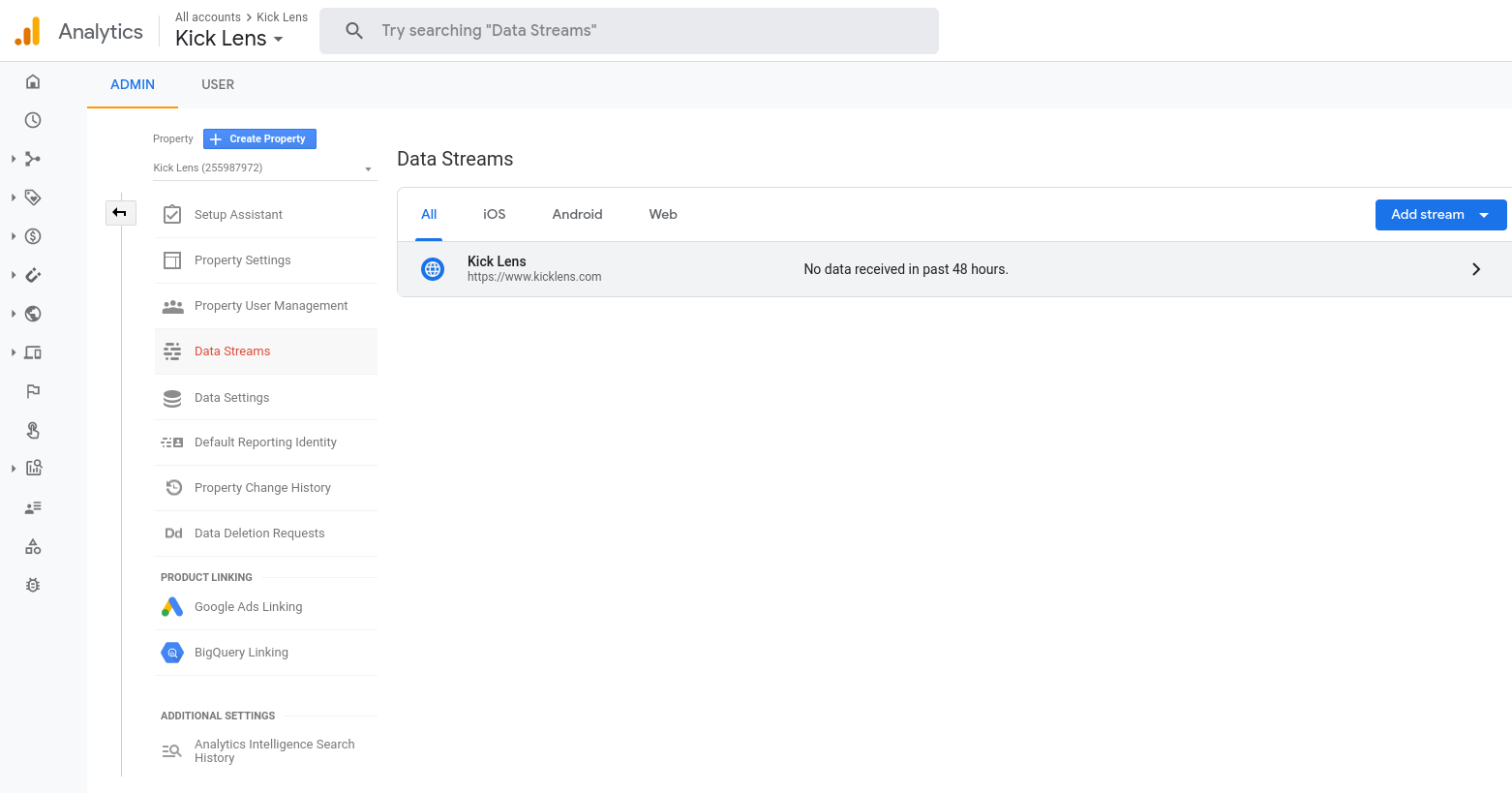Switch to the USER tab
Viewport: 1512px width, 793px height.
pyautogui.click(x=218, y=84)
